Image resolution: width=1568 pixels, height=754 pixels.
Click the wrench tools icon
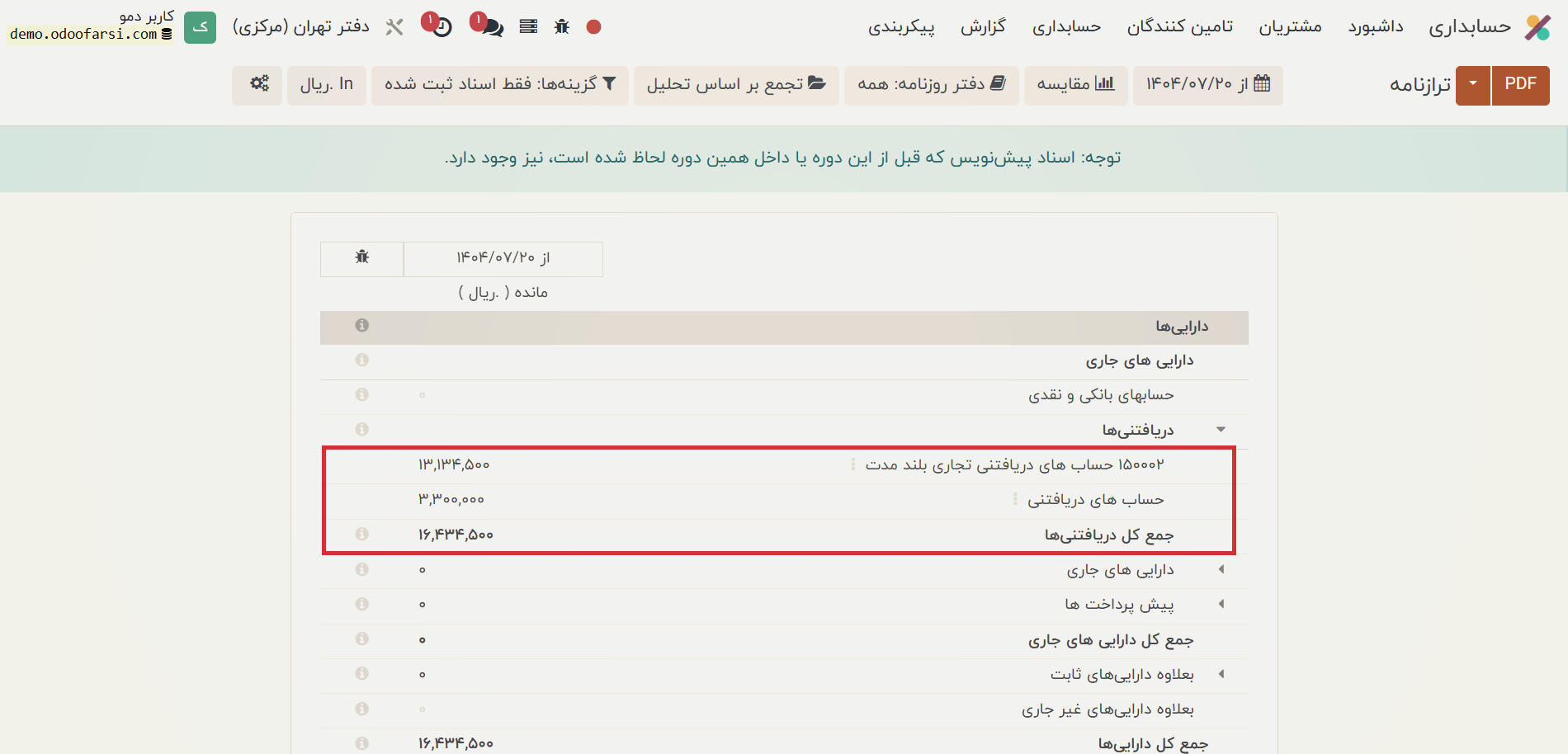pyautogui.click(x=394, y=27)
